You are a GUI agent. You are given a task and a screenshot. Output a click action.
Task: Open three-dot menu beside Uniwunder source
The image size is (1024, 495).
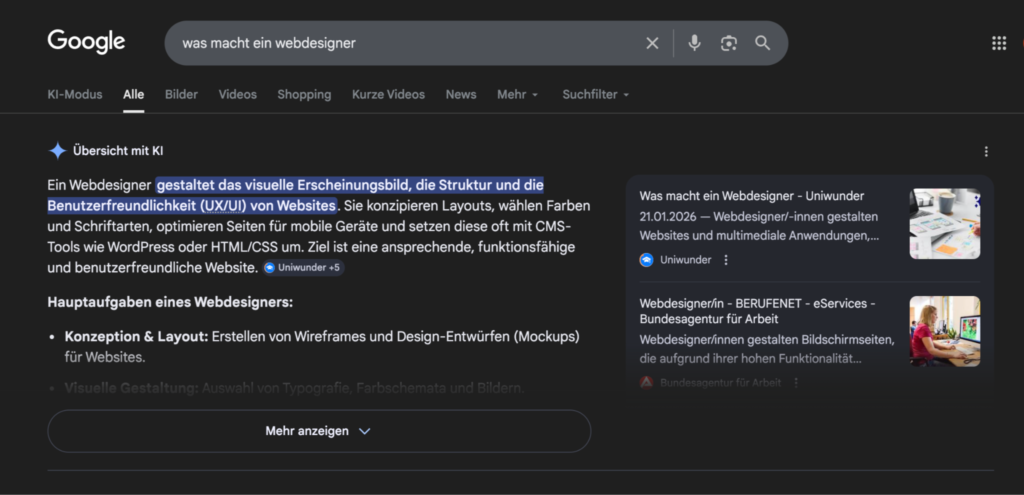pyautogui.click(x=726, y=260)
